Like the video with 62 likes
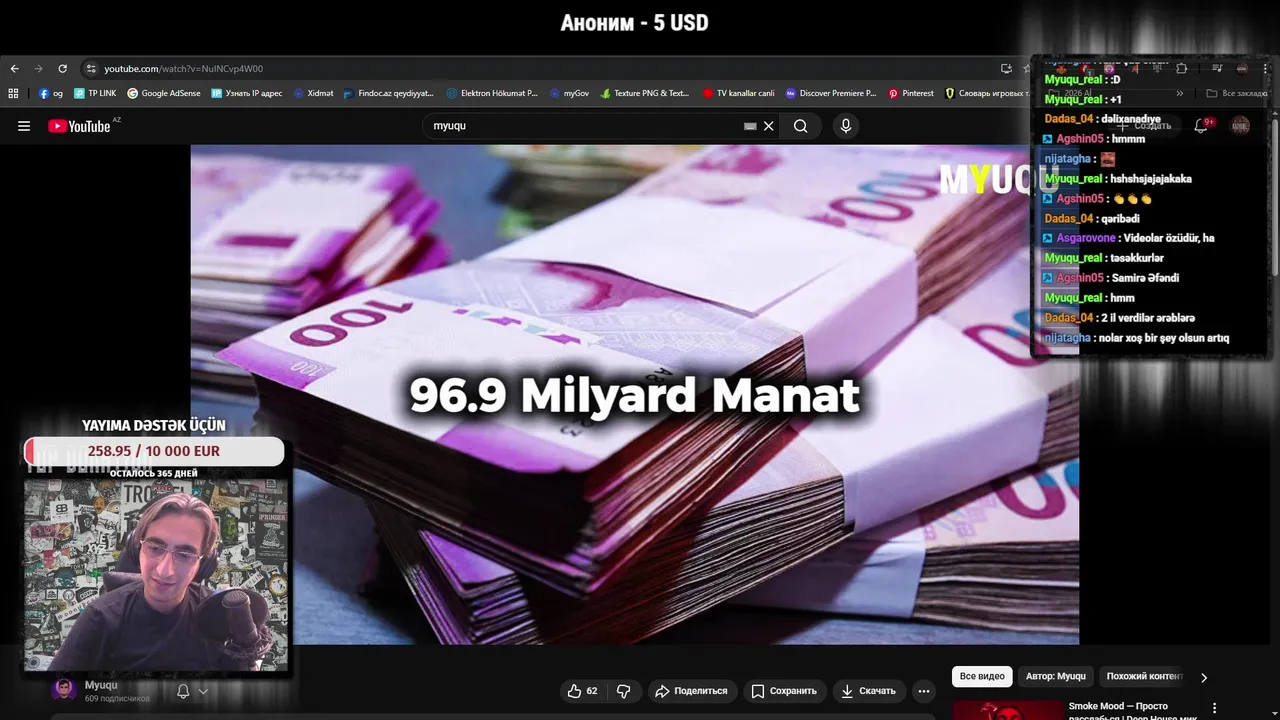 coord(584,691)
